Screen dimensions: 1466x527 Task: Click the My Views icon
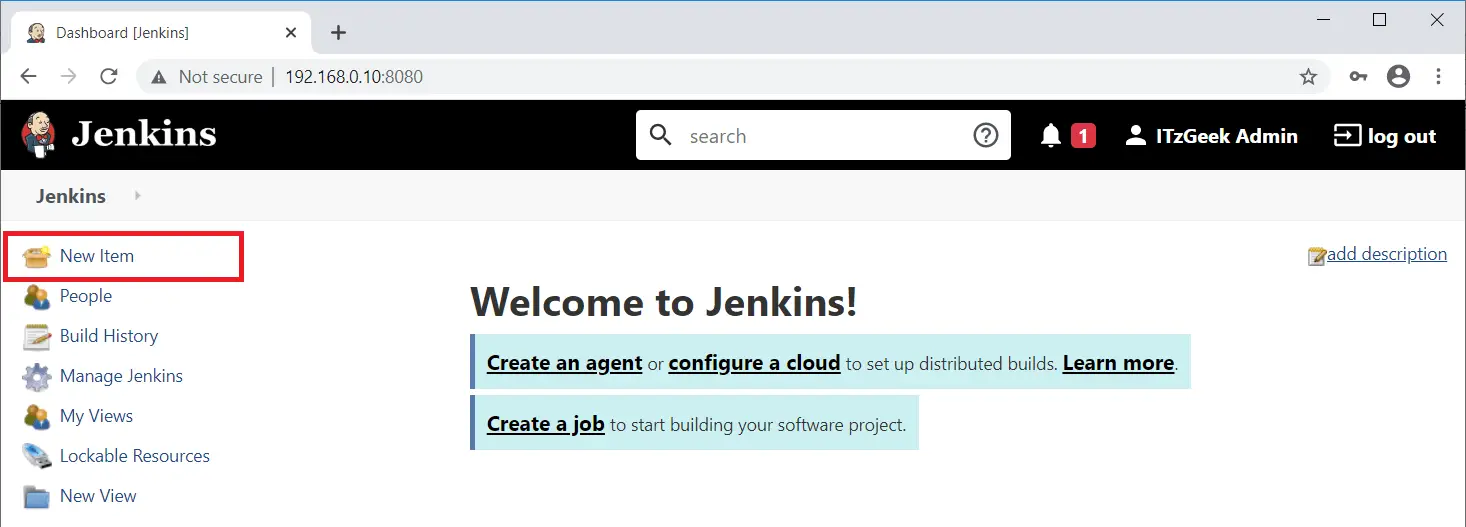(36, 416)
